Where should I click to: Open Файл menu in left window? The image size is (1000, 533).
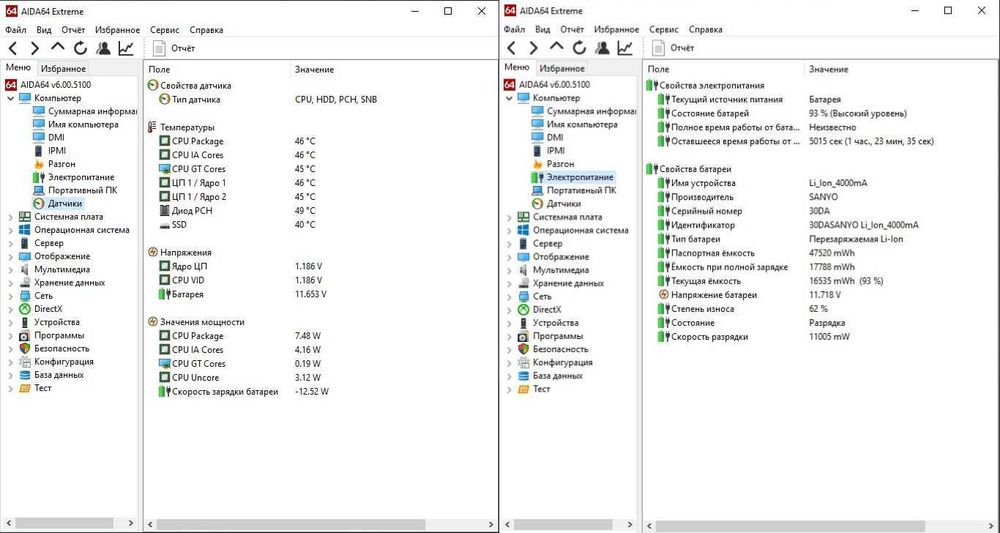point(16,30)
